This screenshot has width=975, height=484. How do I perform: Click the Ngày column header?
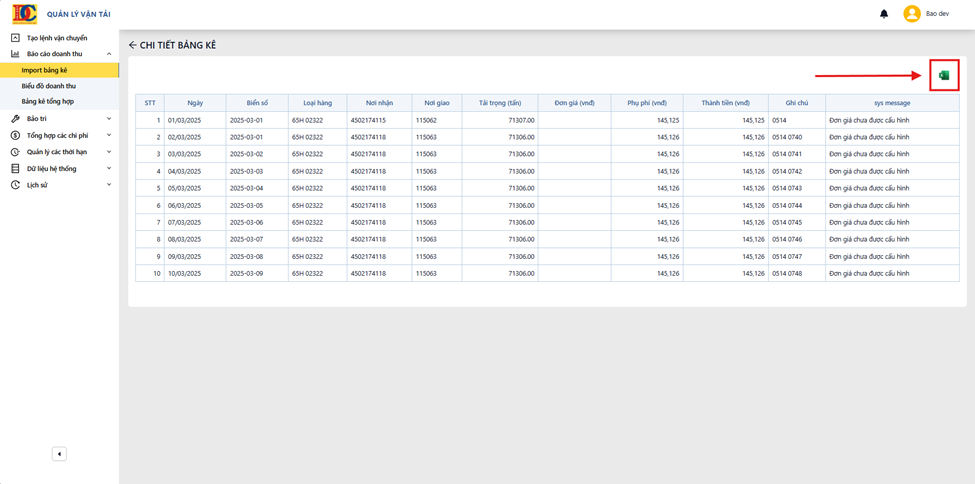(x=195, y=103)
